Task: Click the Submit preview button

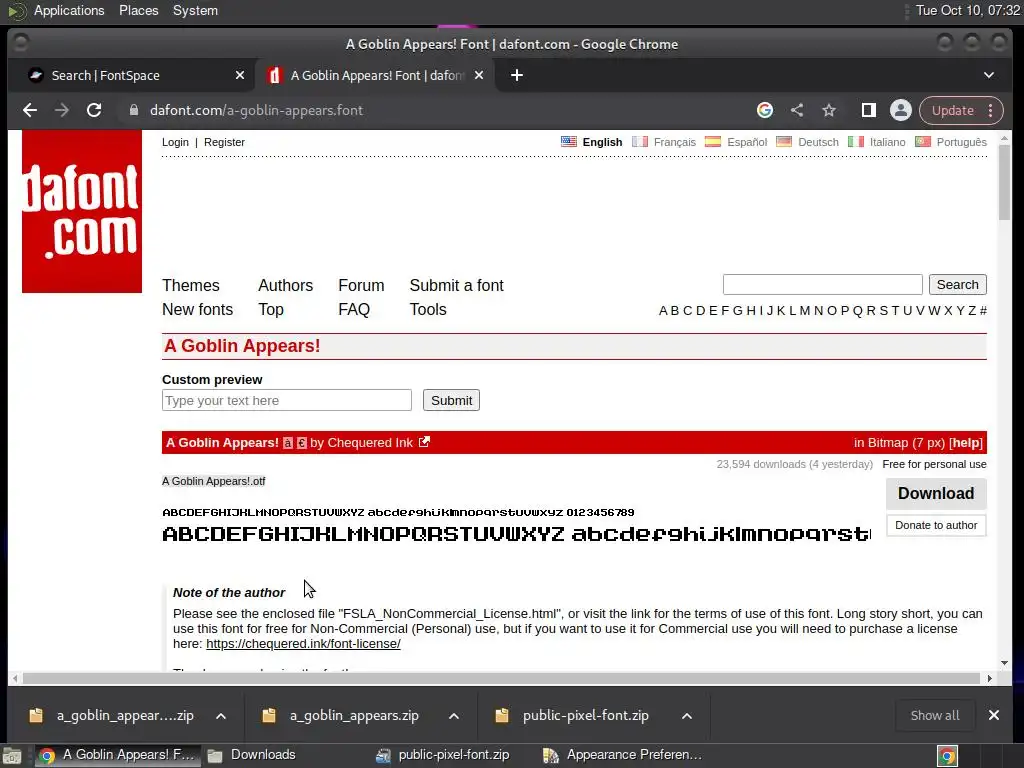Action: coord(451,400)
